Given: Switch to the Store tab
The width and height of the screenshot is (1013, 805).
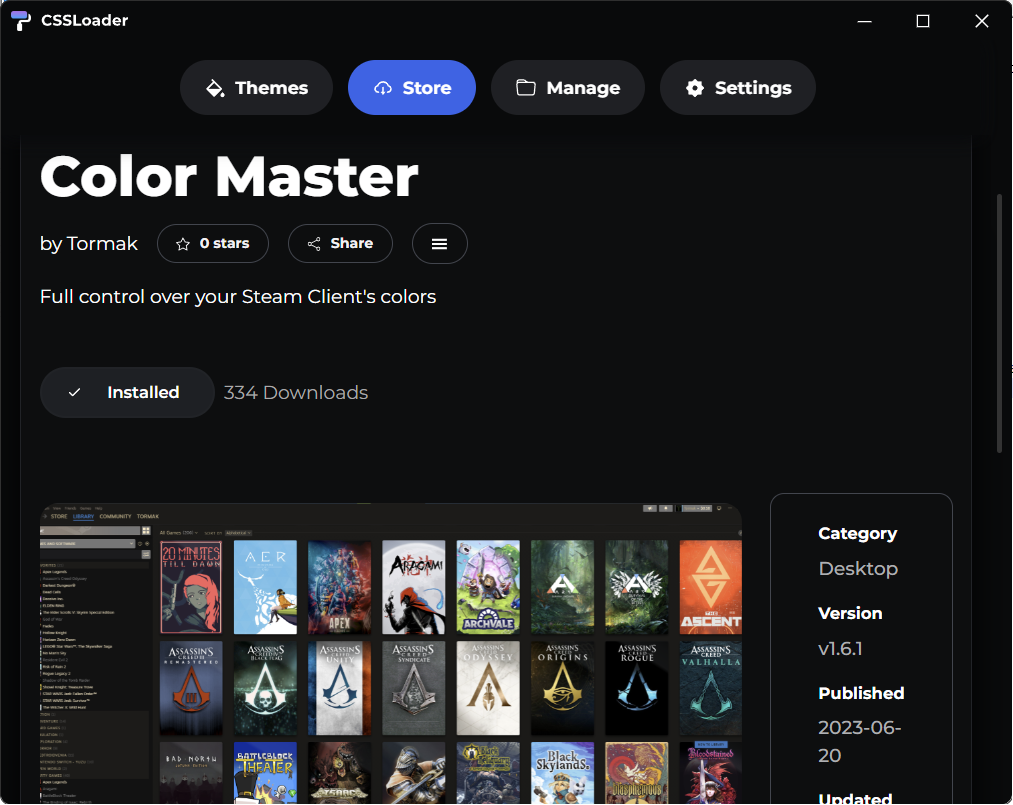Looking at the screenshot, I should (412, 87).
